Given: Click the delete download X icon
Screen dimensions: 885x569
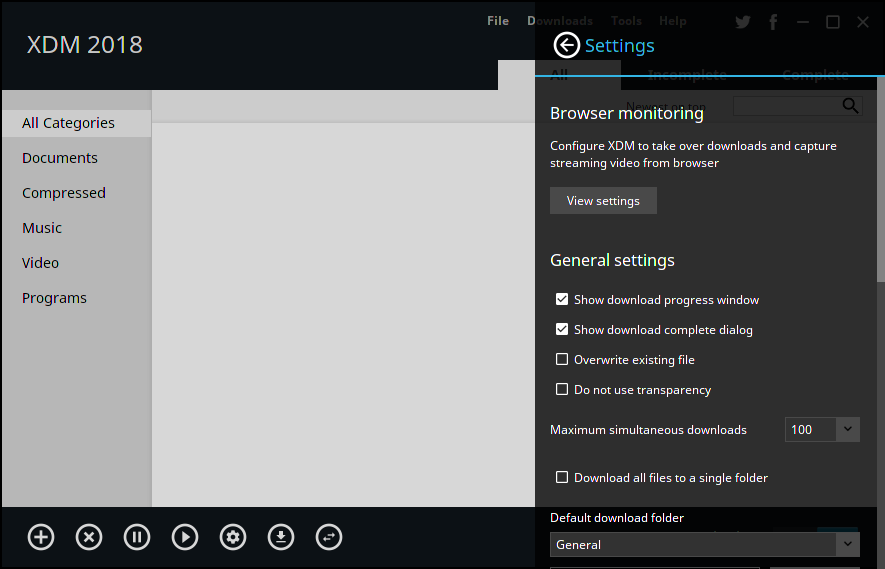Looking at the screenshot, I should (89, 537).
